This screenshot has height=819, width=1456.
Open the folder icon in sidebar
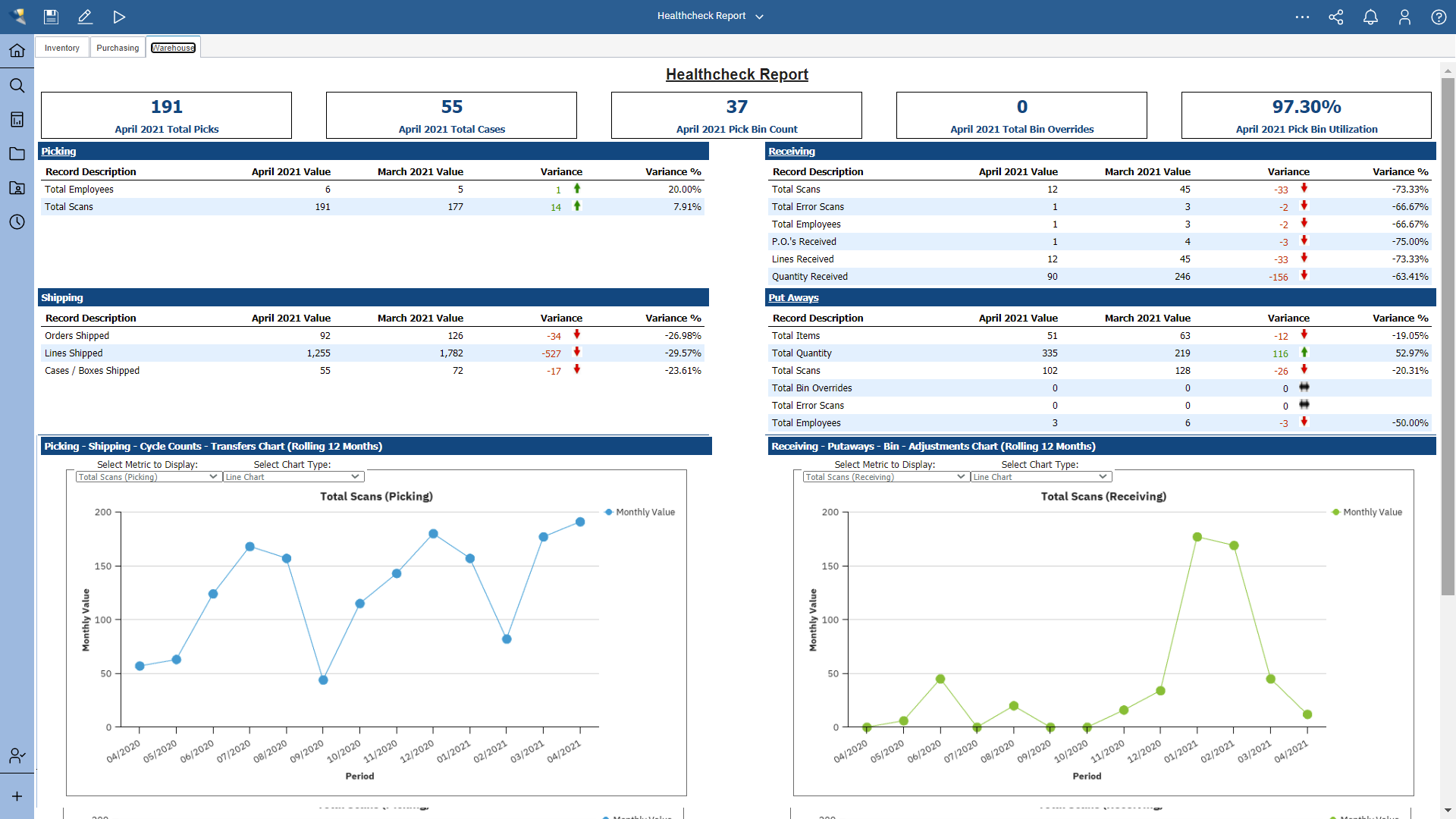point(17,153)
